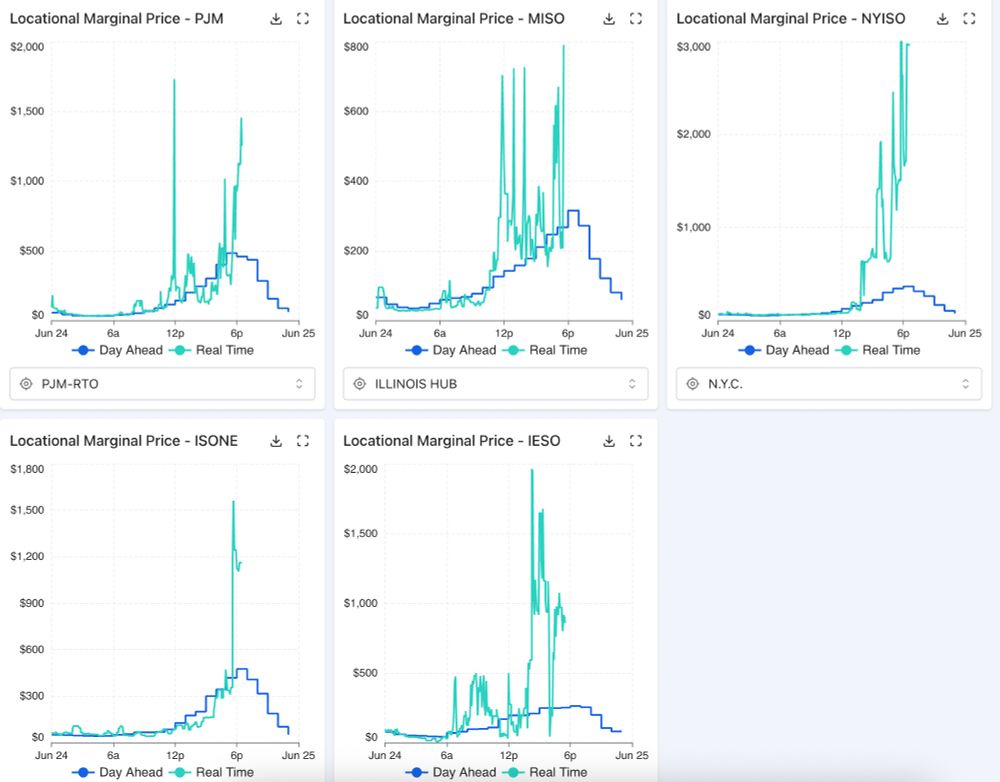The image size is (1000, 782).
Task: Download the PJM chart data
Action: (x=276, y=18)
